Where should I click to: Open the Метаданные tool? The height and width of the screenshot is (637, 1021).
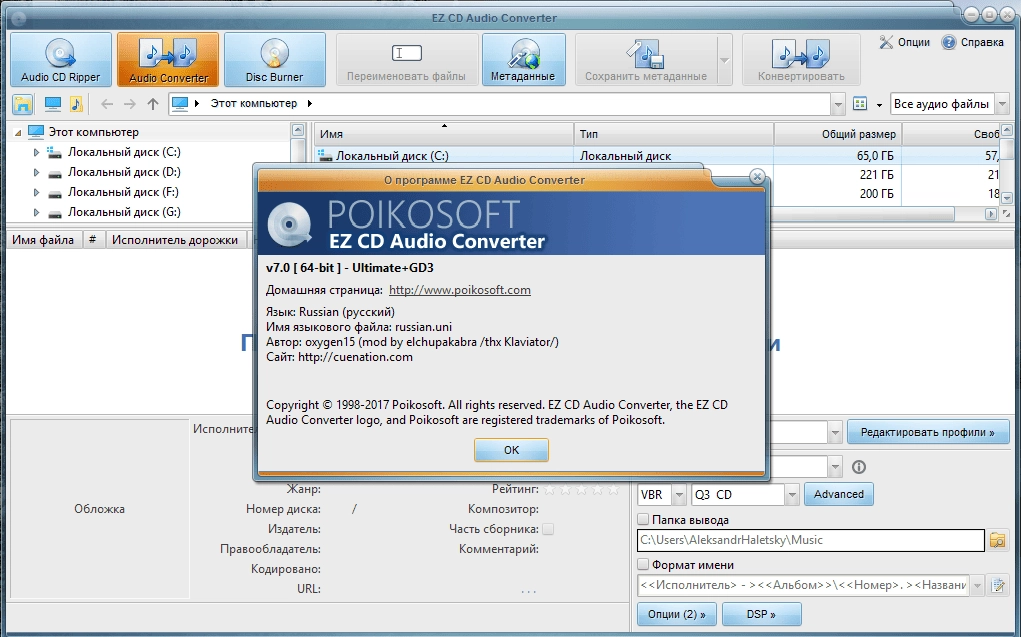523,59
